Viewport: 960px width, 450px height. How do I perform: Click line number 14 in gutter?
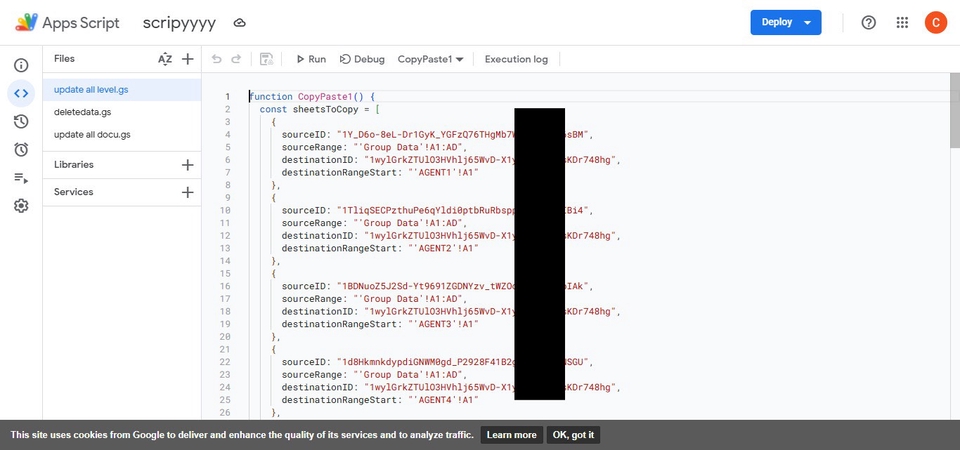(x=226, y=261)
